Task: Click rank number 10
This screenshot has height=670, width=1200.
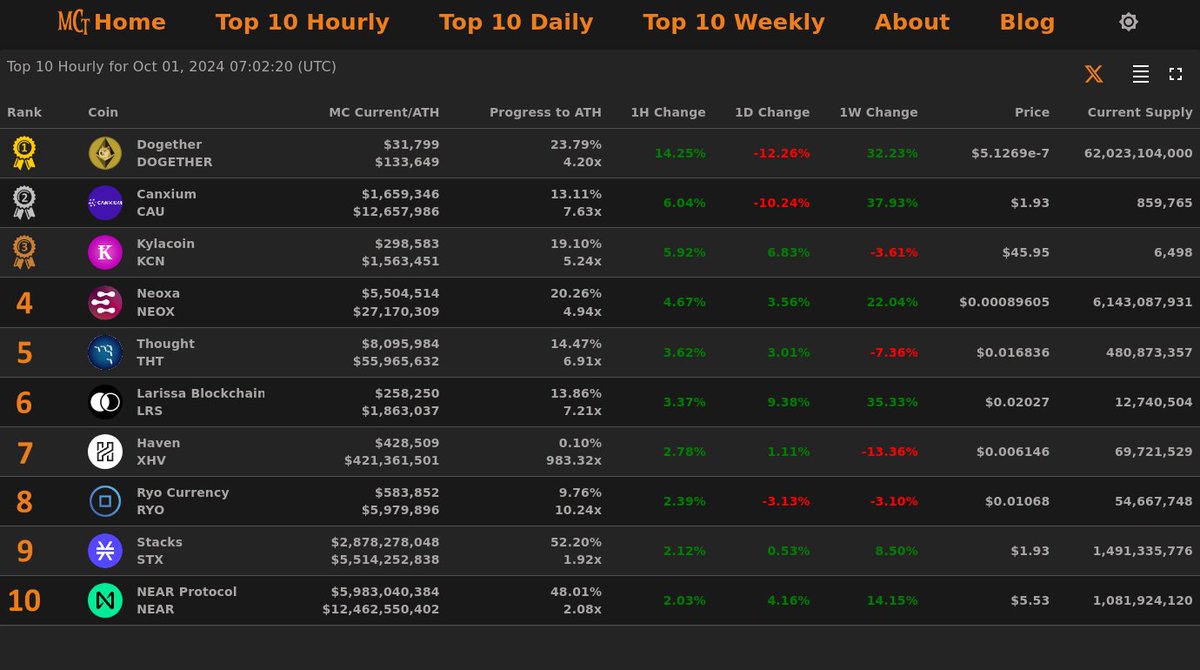Action: (24, 602)
